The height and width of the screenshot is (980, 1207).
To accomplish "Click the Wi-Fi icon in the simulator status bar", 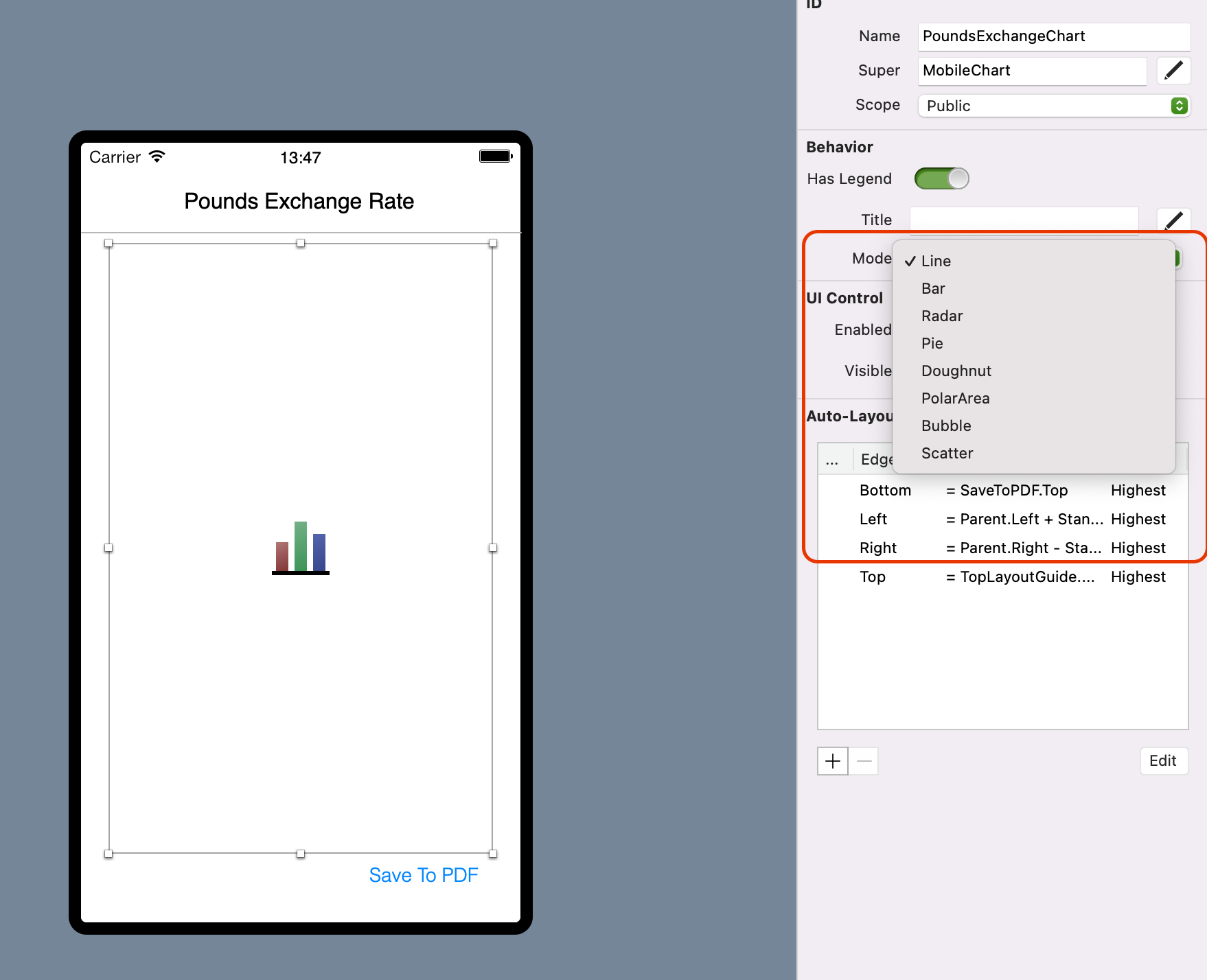I will pyautogui.click(x=157, y=156).
